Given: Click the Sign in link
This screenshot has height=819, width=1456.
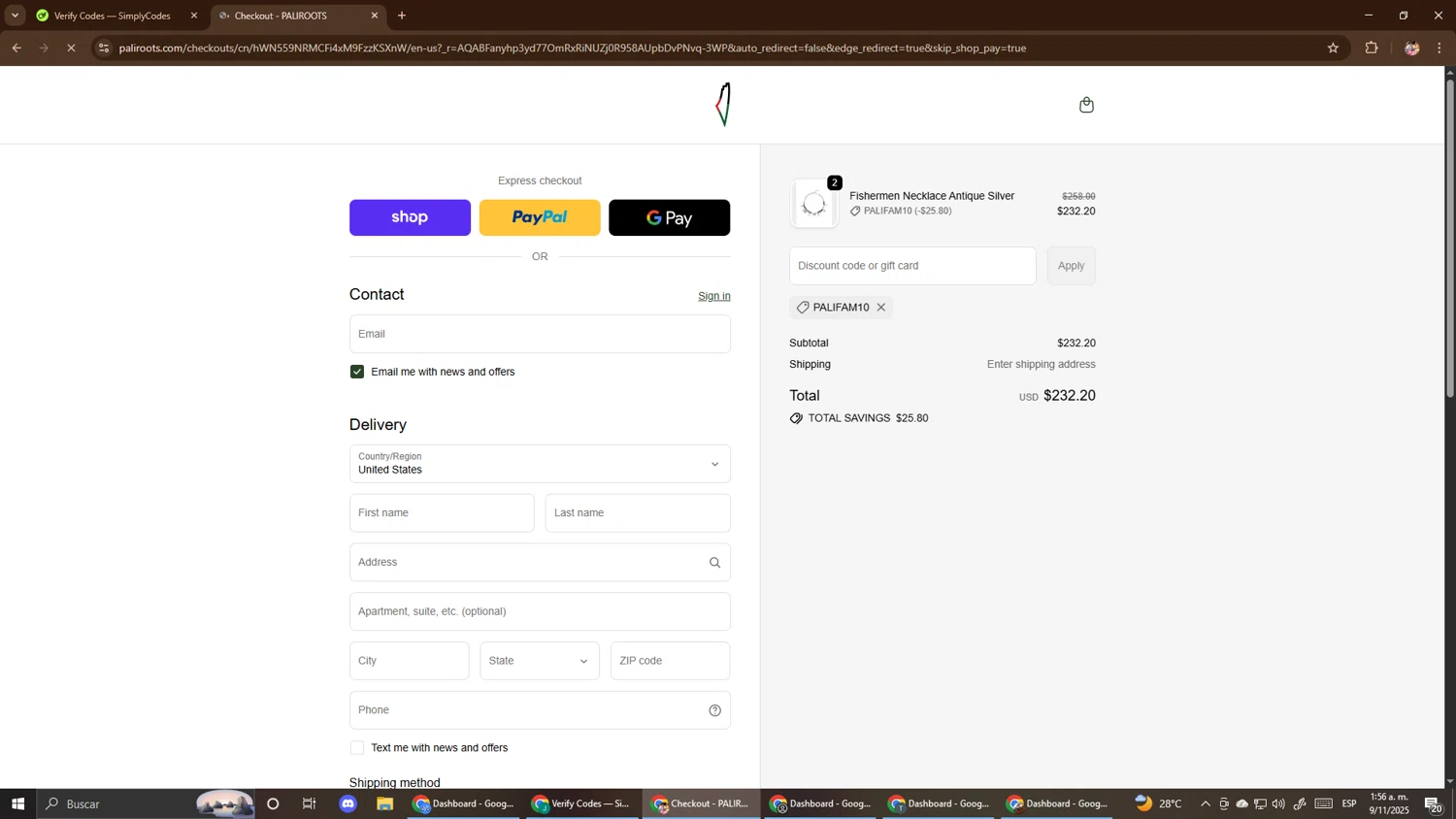Looking at the screenshot, I should click(x=714, y=296).
